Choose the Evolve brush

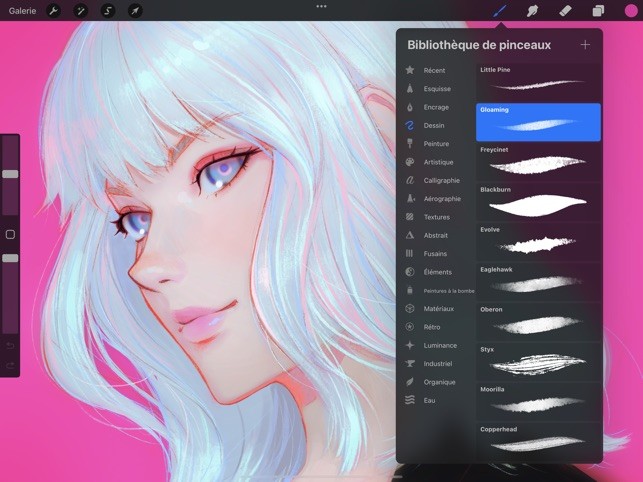[x=538, y=242]
